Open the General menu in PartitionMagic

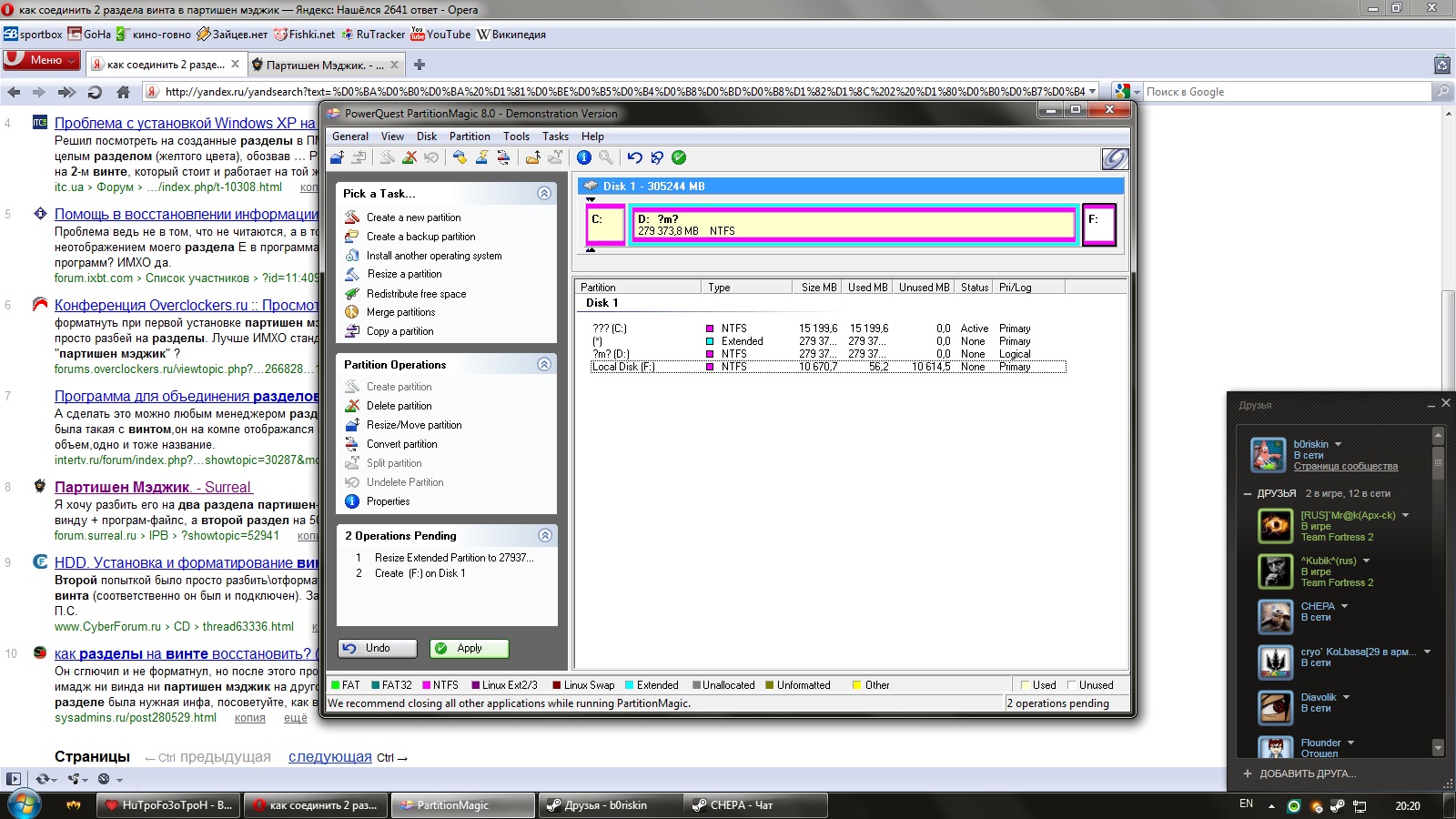coord(350,136)
